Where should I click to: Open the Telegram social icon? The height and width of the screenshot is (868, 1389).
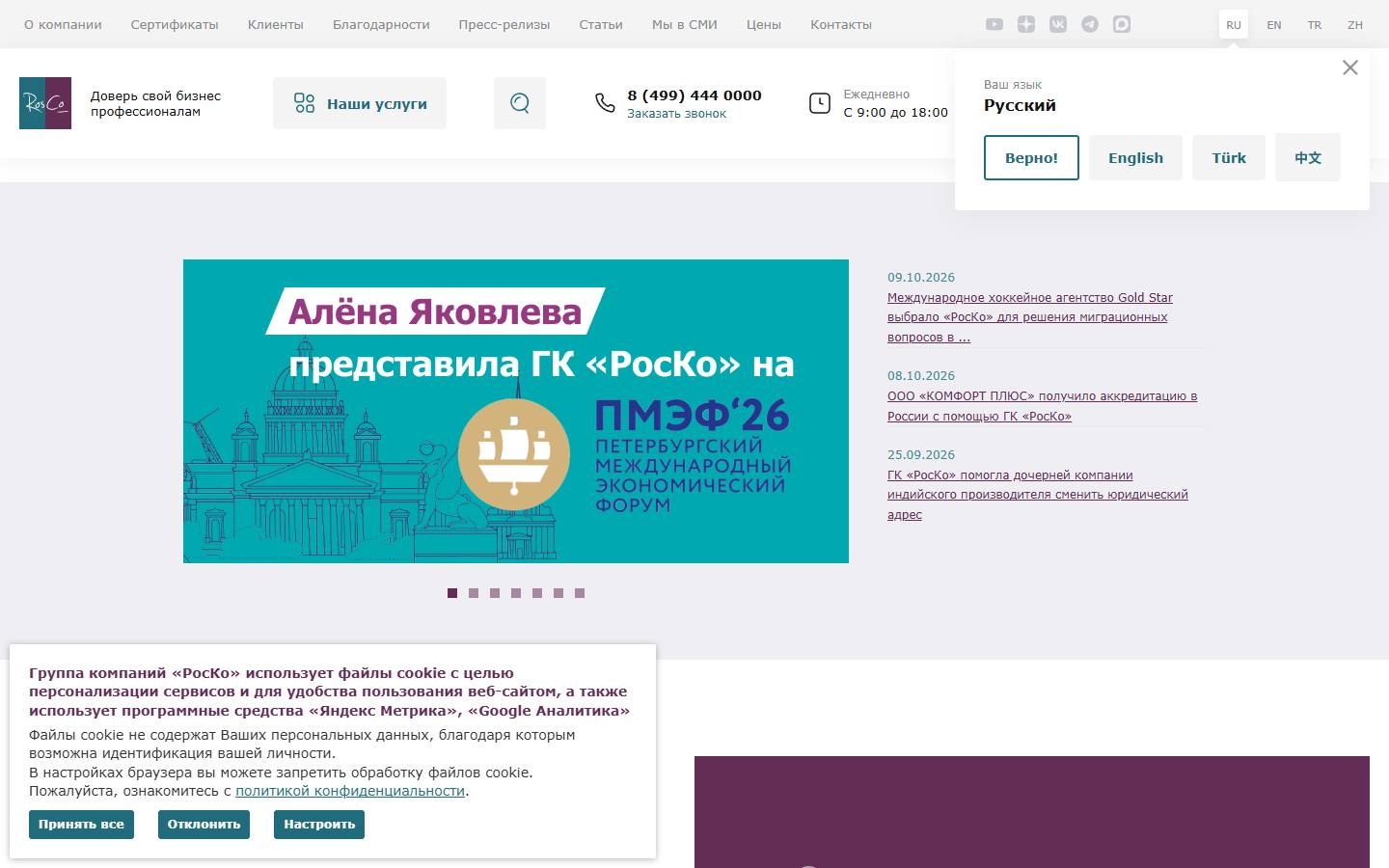[1090, 24]
